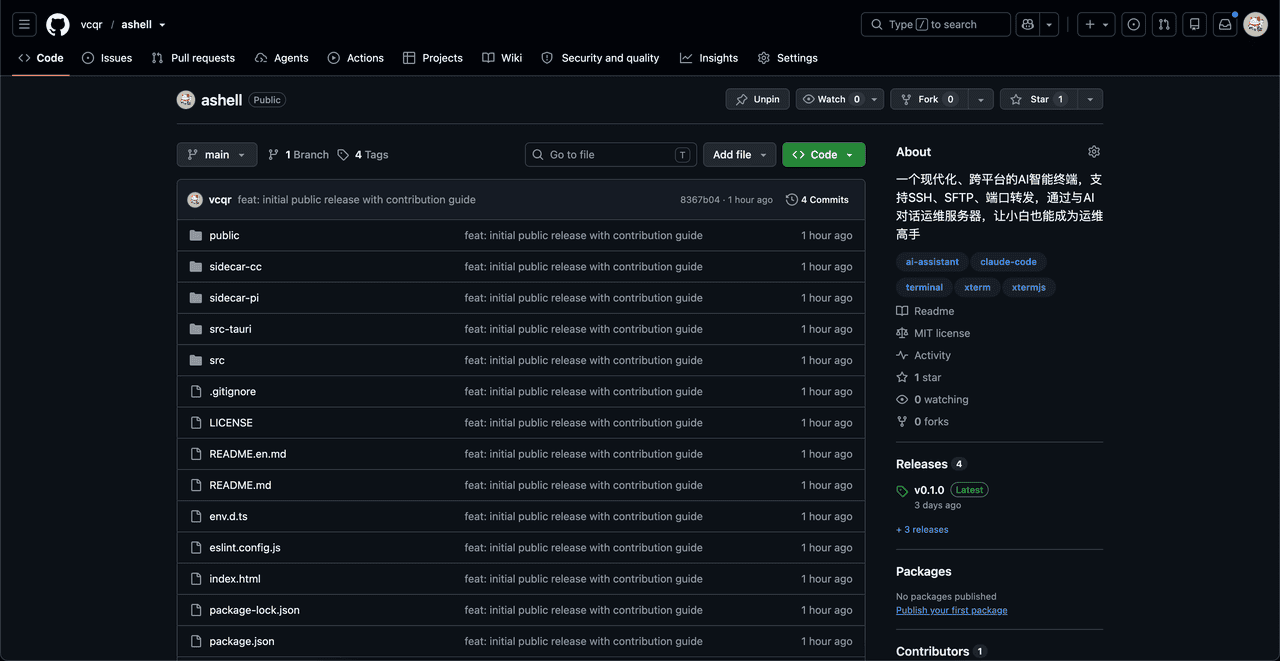Open the green Code clone dropdown
The image size is (1280, 661).
coord(824,155)
